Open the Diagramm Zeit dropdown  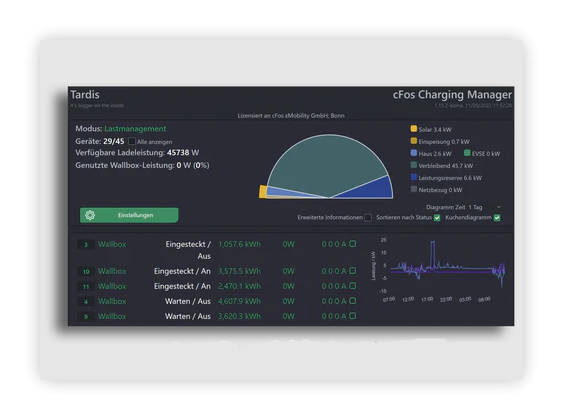click(484, 207)
